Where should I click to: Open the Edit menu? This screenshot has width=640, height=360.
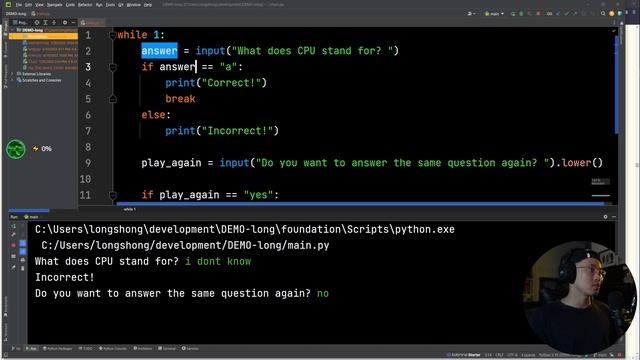pyautogui.click(x=28, y=5)
